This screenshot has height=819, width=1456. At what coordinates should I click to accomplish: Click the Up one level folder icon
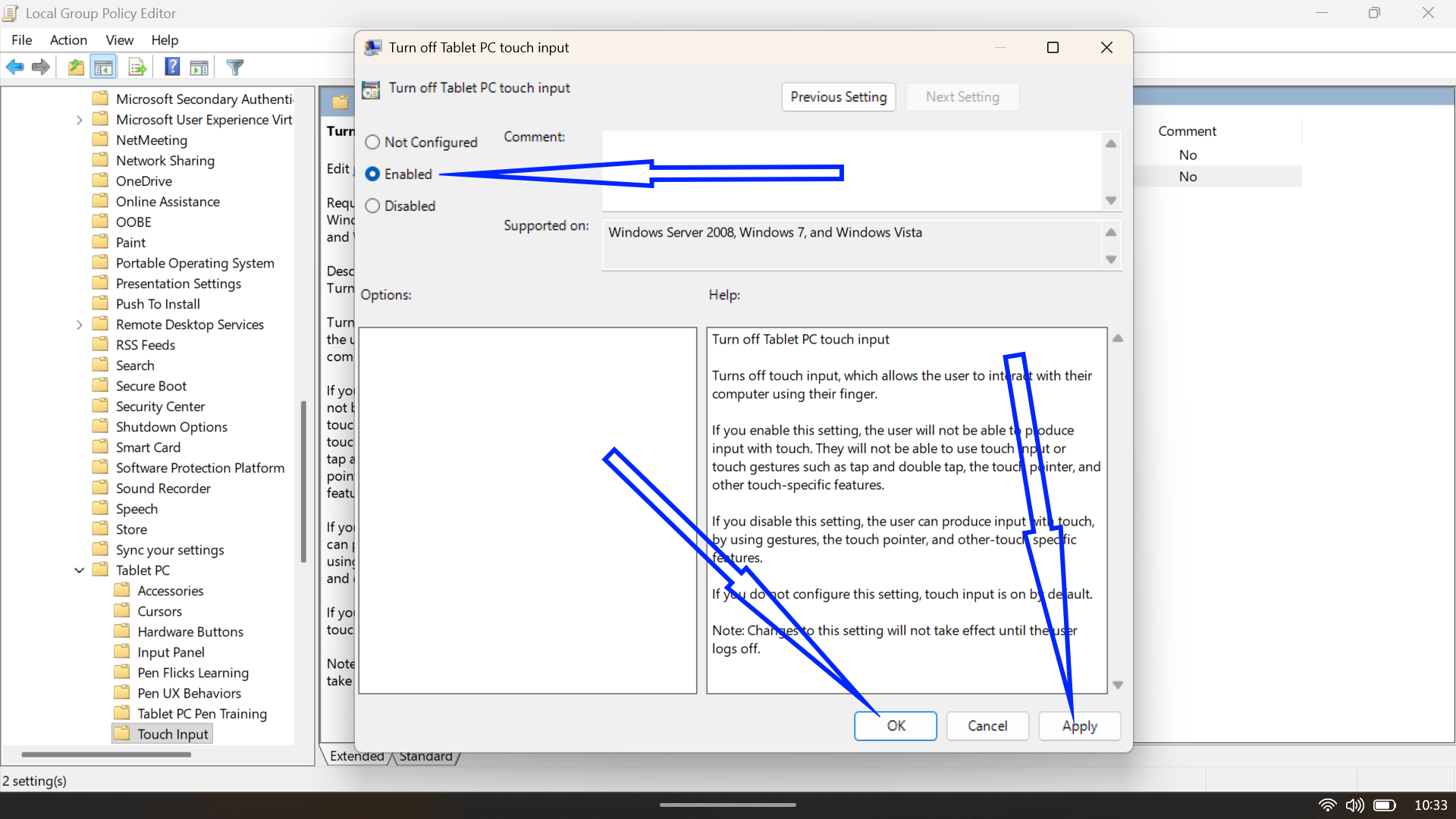75,67
